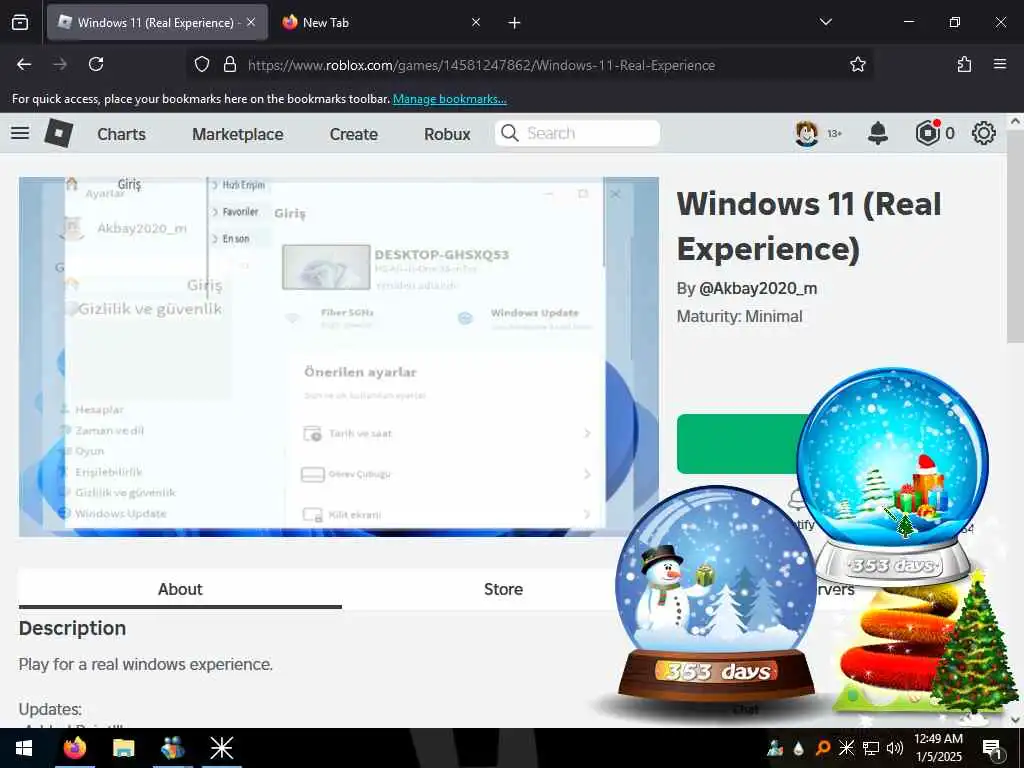Open File Explorer from the taskbar
The image size is (1024, 768).
pyautogui.click(x=123, y=748)
